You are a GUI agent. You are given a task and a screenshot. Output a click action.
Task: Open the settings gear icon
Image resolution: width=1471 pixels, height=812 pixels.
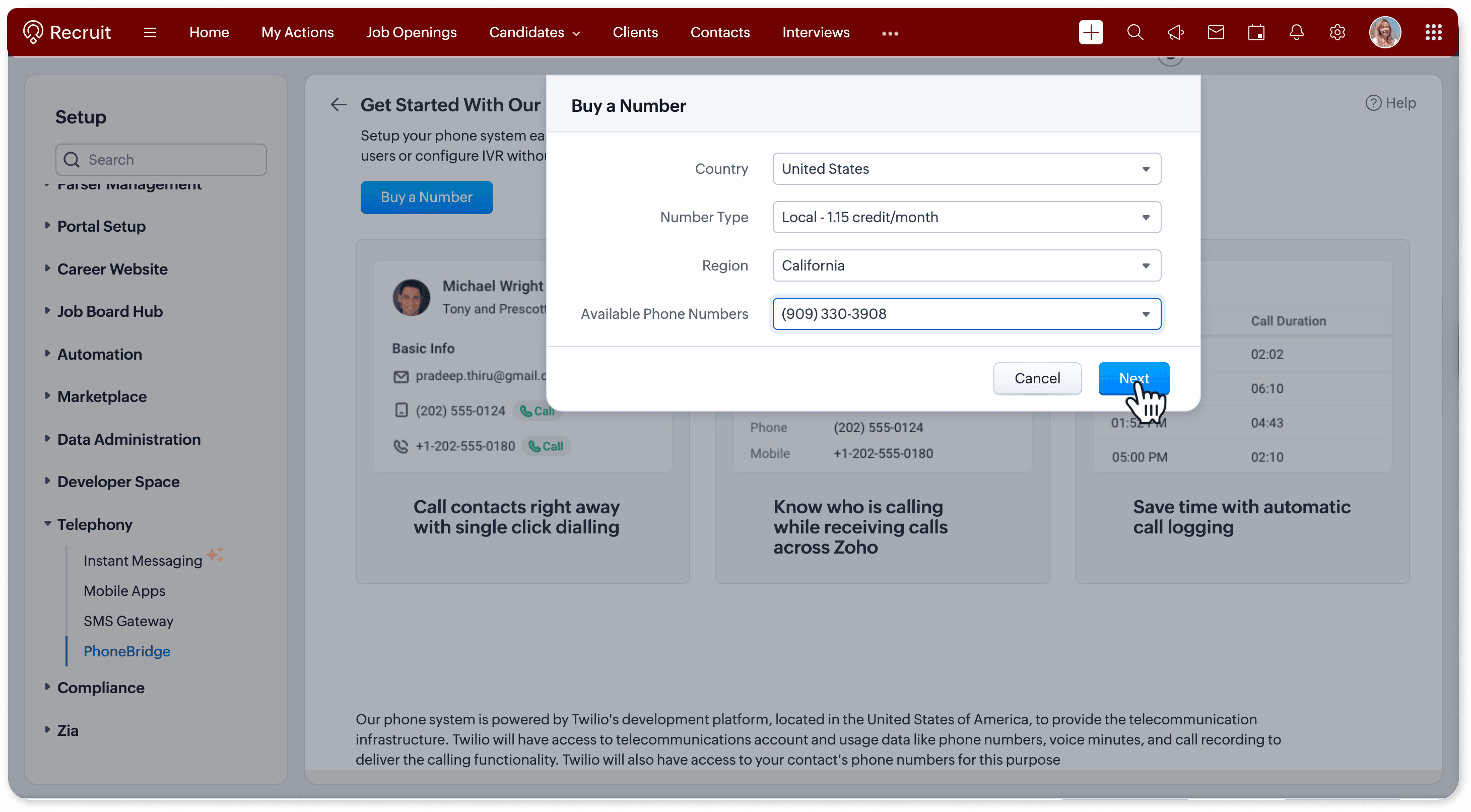coord(1337,33)
